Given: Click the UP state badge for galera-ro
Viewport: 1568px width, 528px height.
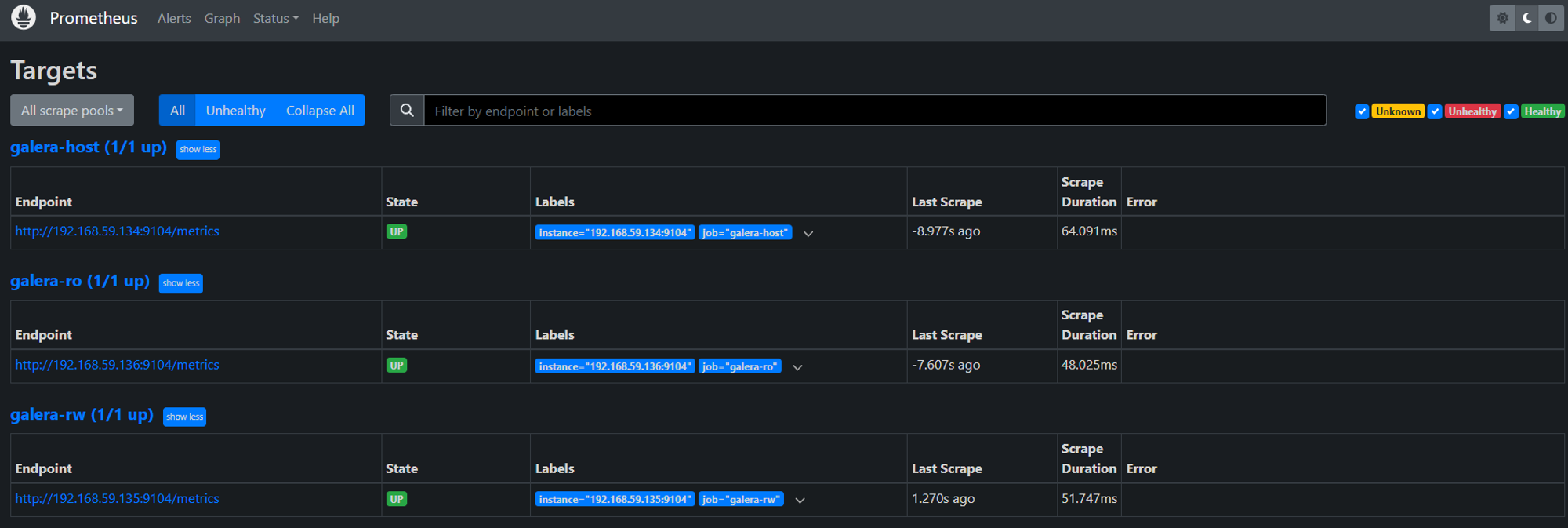Looking at the screenshot, I should point(397,366).
